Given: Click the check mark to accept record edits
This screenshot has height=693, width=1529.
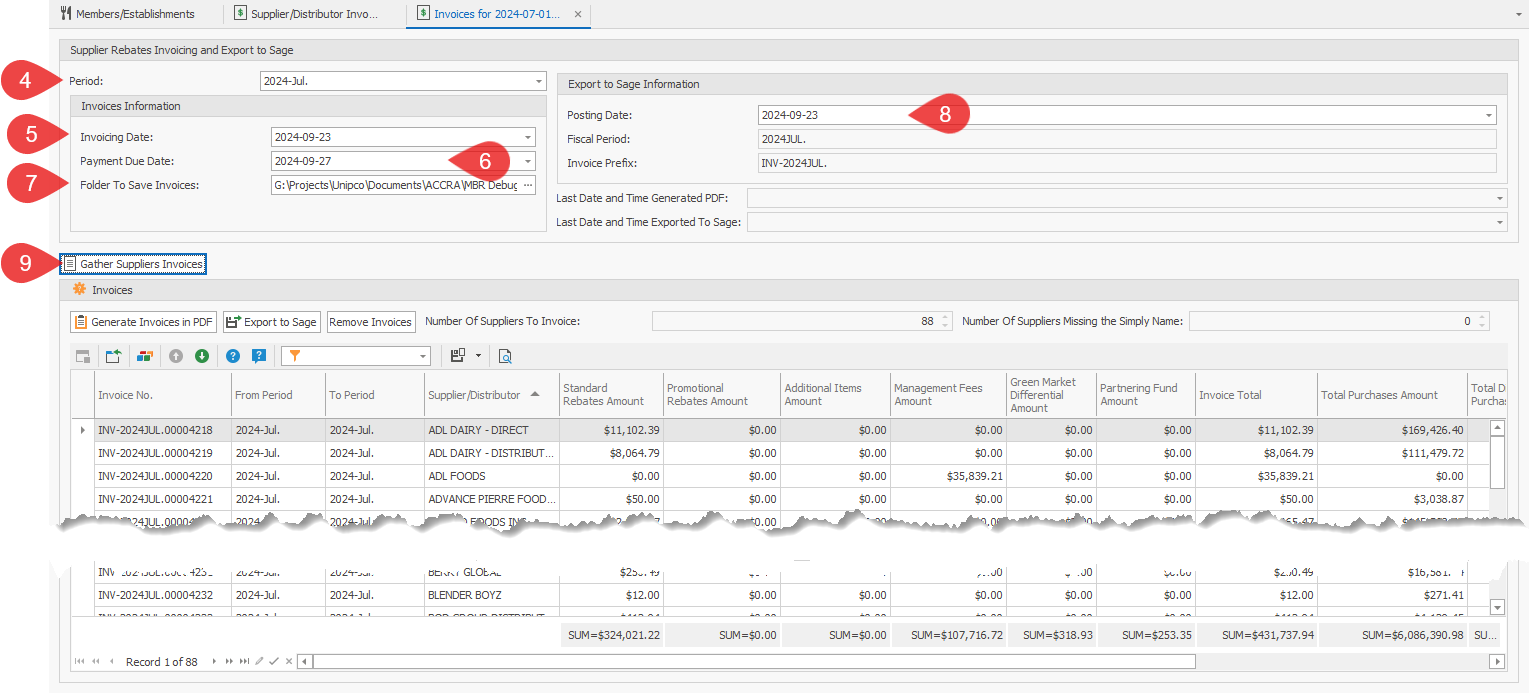Looking at the screenshot, I should coord(273,661).
